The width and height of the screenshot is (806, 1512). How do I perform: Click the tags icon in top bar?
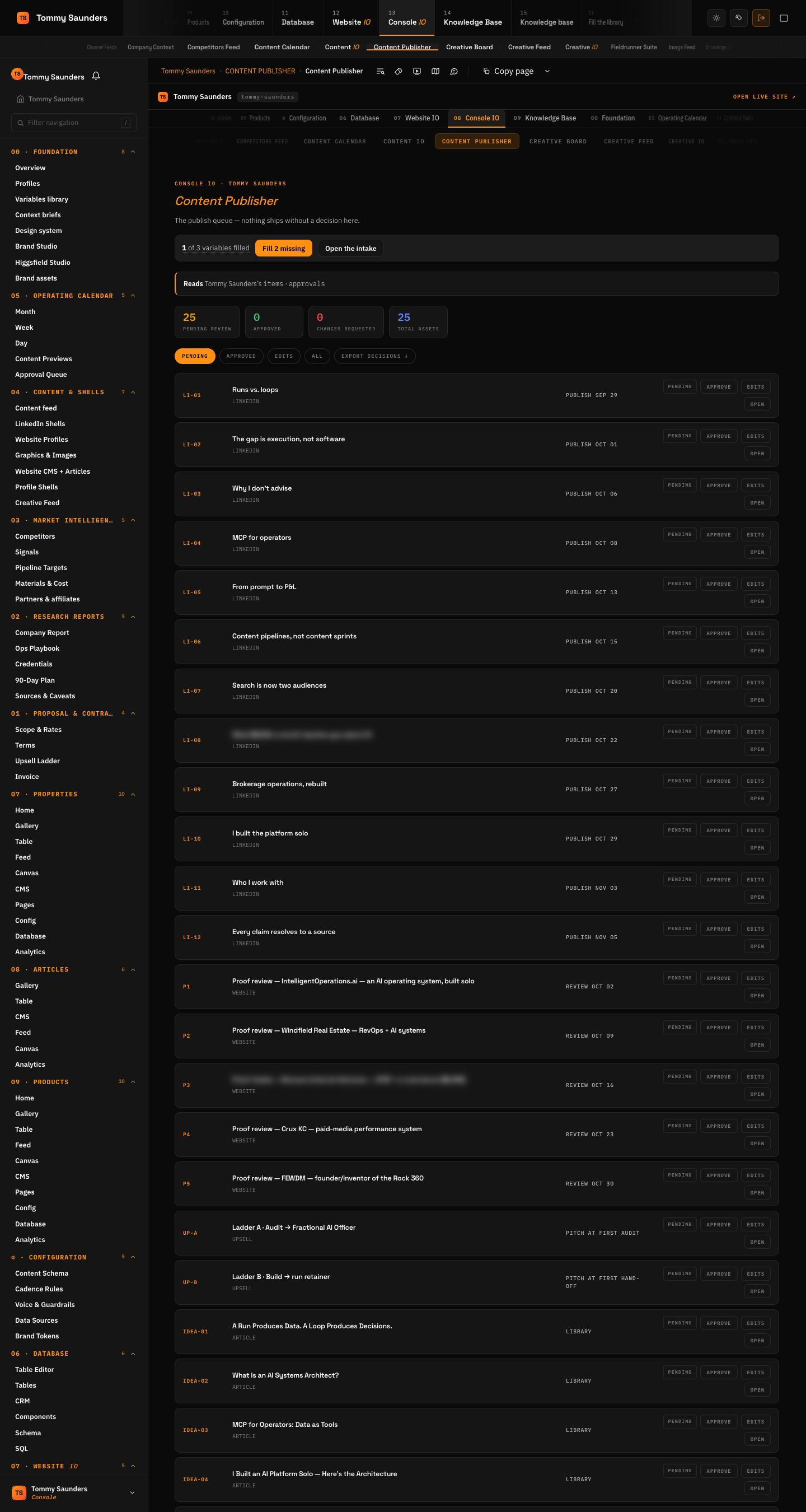[x=738, y=18]
